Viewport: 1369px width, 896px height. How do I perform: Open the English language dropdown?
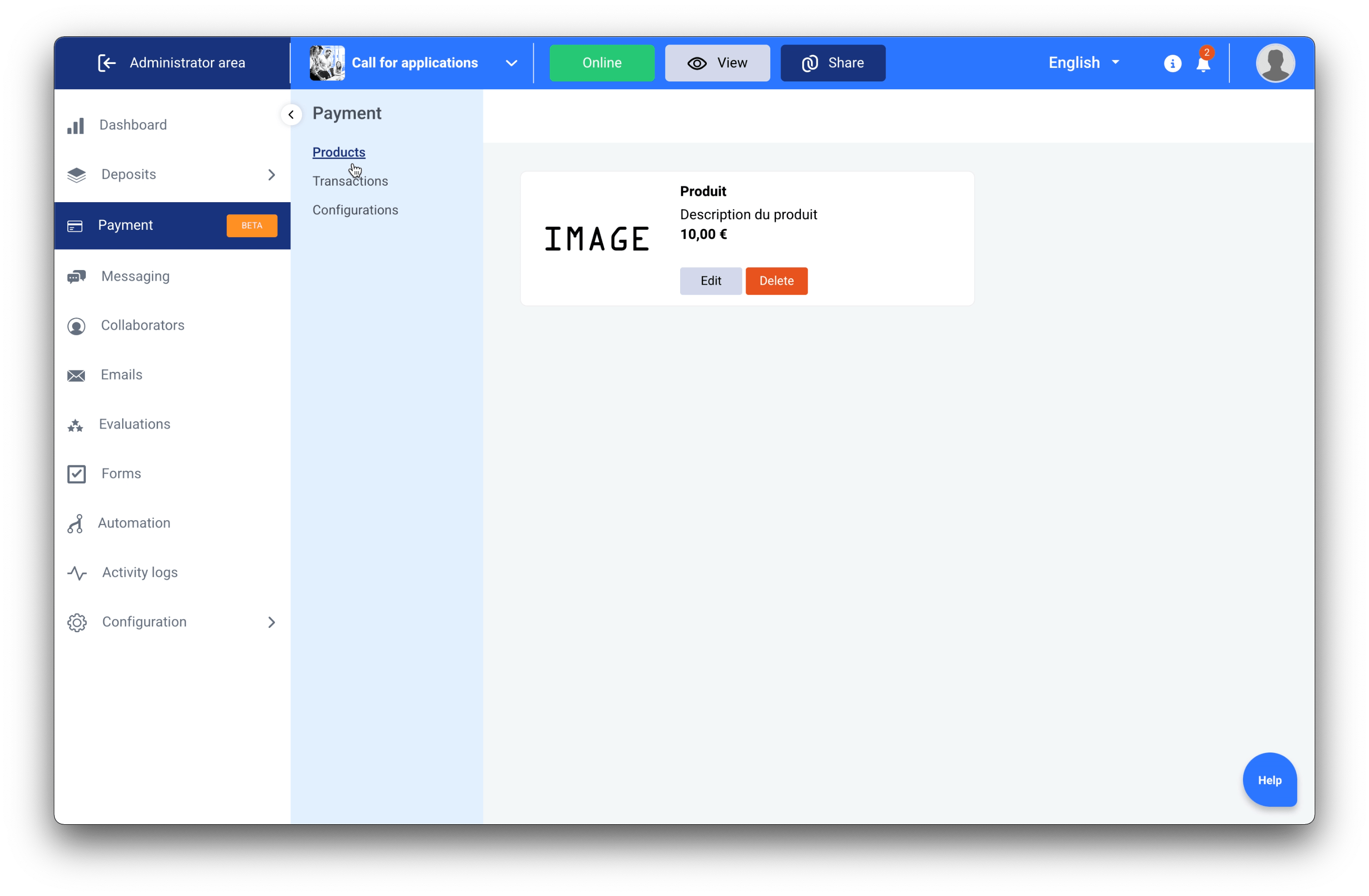tap(1083, 63)
